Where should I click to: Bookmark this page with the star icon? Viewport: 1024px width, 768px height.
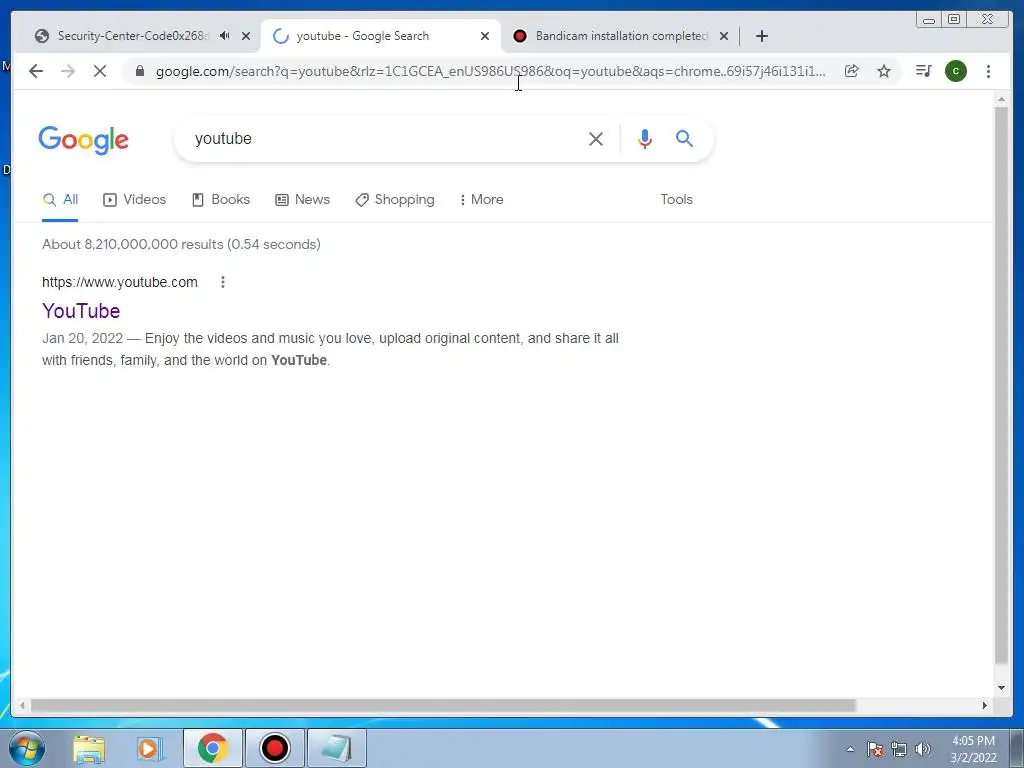[884, 71]
